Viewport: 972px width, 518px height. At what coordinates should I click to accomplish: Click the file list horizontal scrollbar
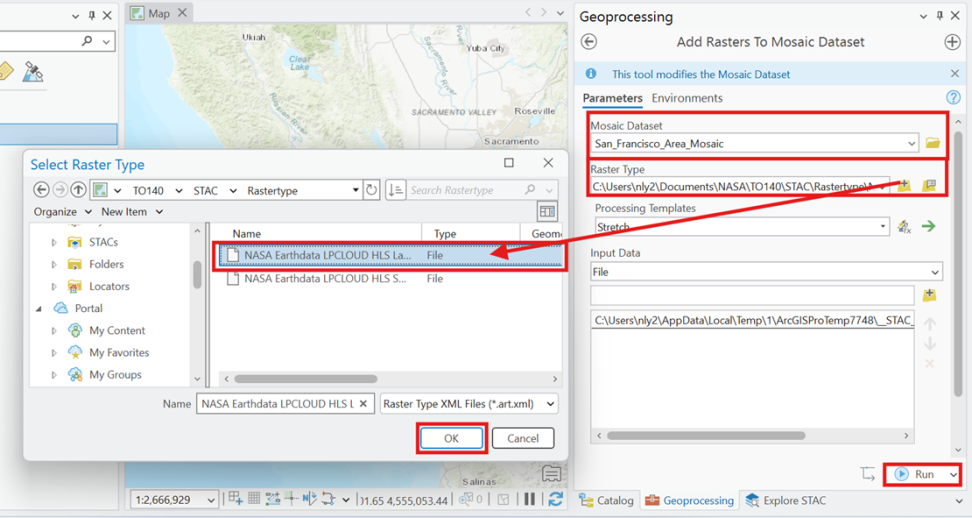pyautogui.click(x=306, y=379)
